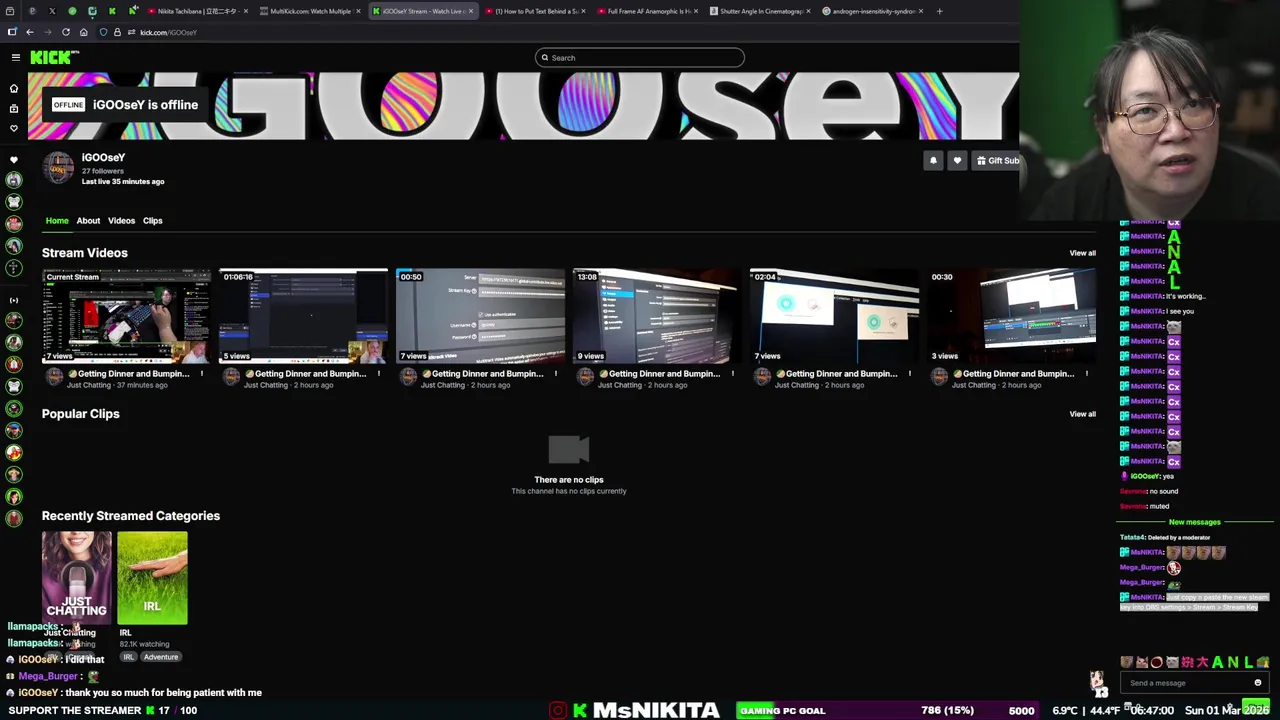Click the notification bell for iGOOseY

coord(933,160)
